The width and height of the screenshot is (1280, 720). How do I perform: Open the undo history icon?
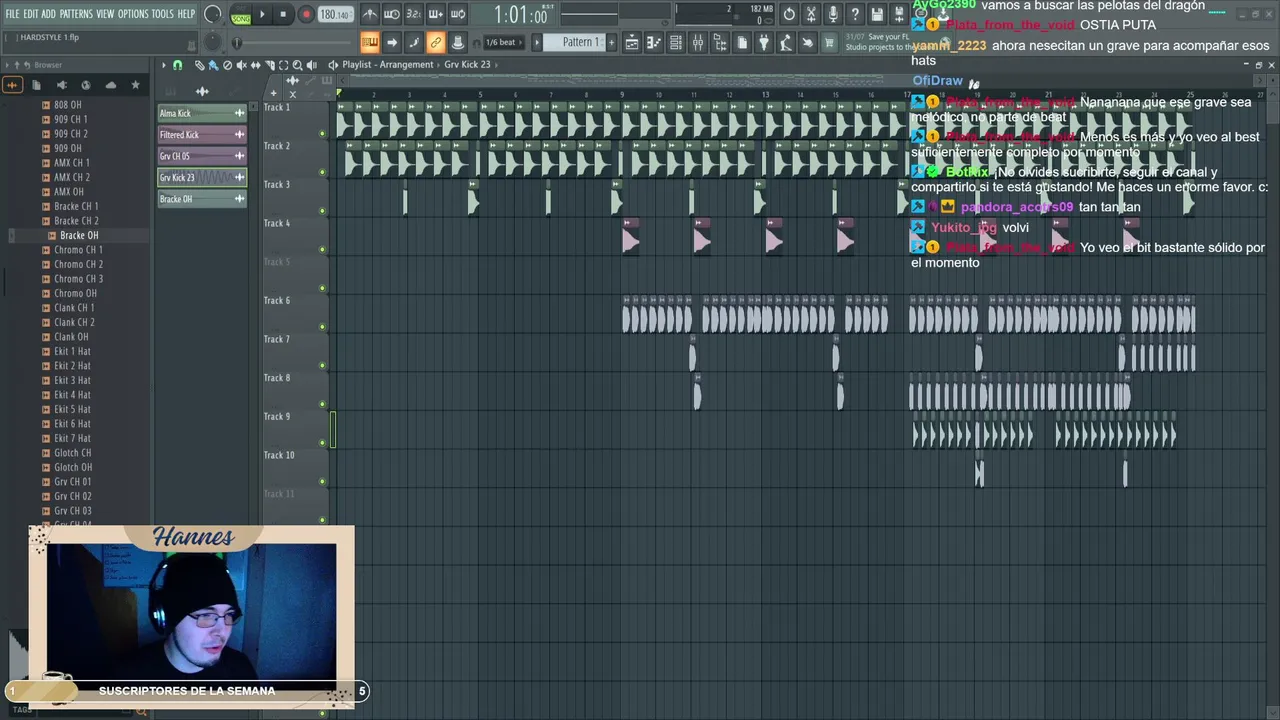pyautogui.click(x=789, y=14)
